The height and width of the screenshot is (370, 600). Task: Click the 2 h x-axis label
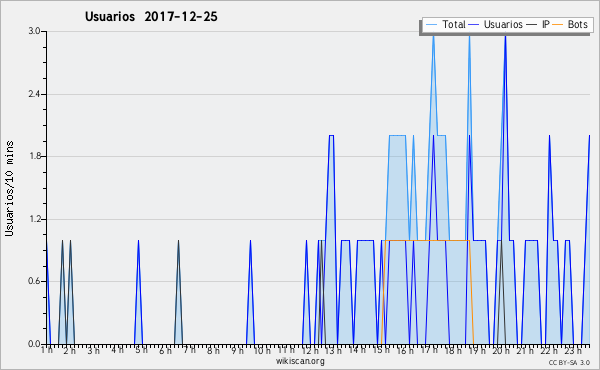click(70, 350)
